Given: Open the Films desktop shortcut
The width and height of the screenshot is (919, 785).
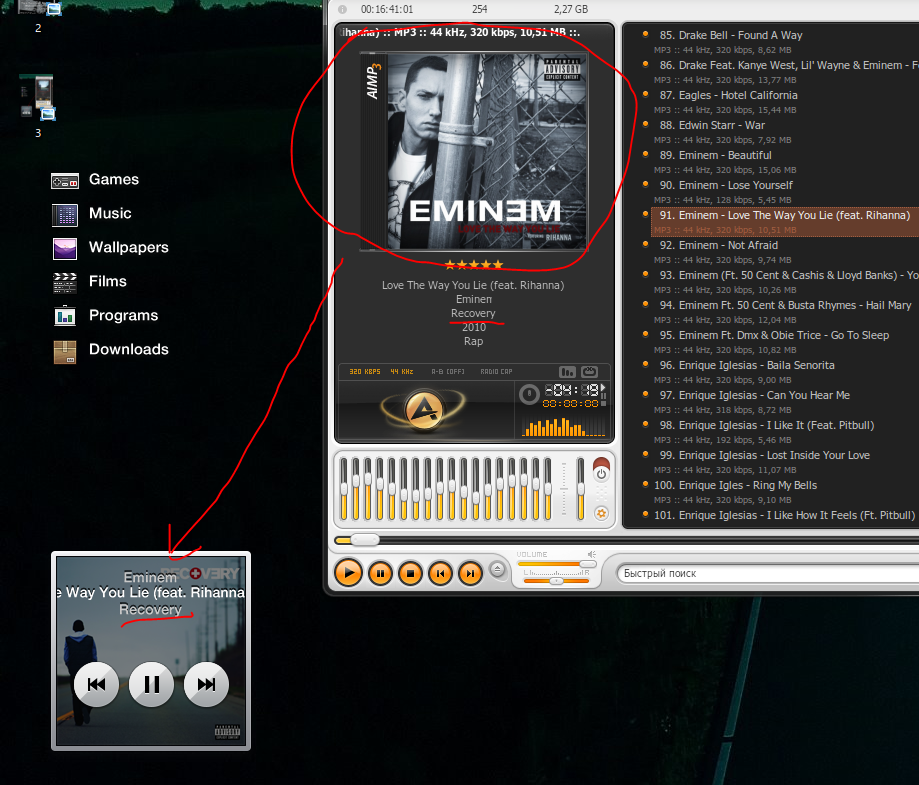Looking at the screenshot, I should [x=89, y=282].
